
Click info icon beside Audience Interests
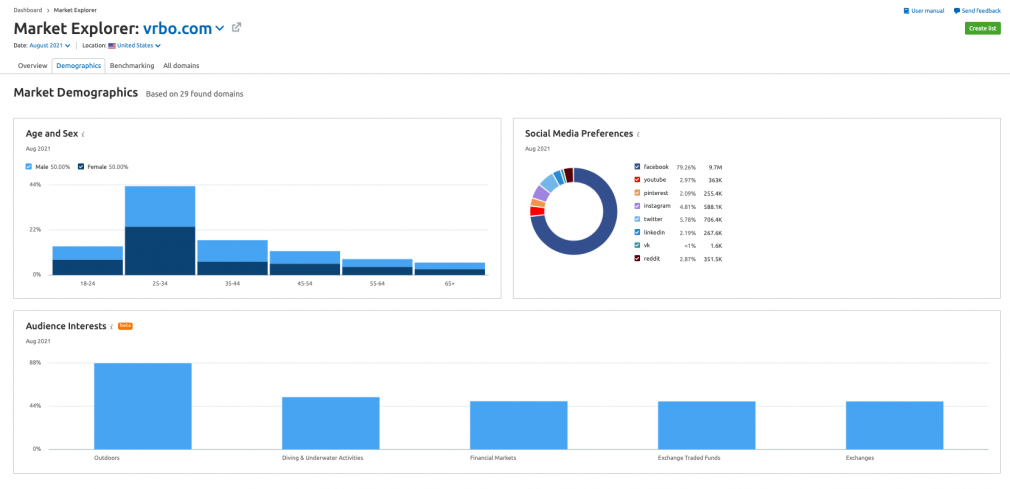112,327
